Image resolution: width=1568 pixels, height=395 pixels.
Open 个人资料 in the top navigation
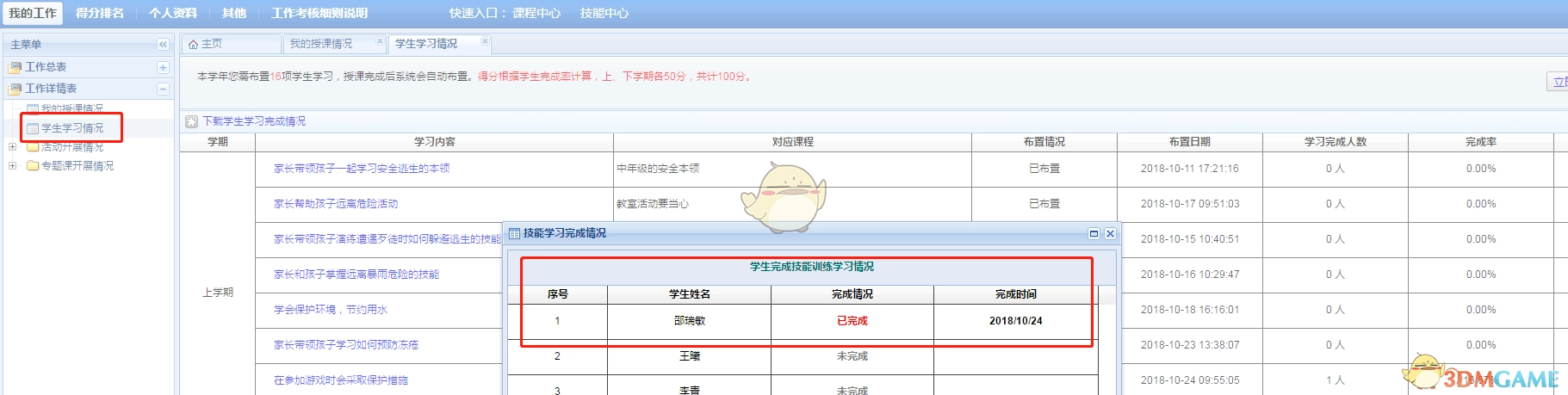point(173,13)
